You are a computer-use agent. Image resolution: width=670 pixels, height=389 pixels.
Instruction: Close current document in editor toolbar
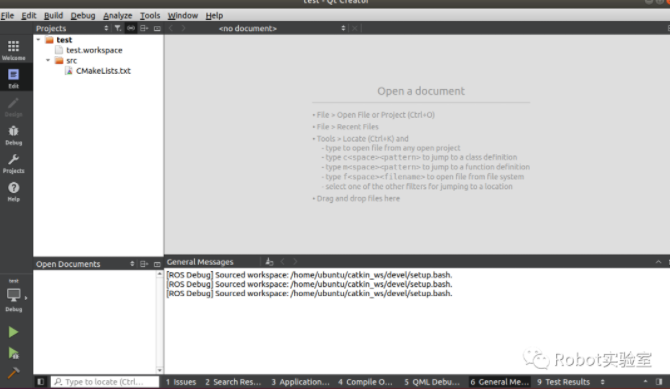355,28
